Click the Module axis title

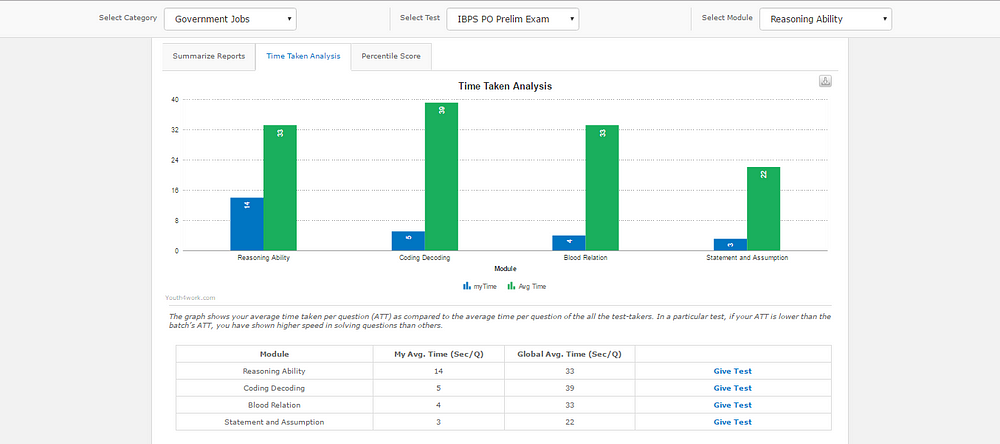[505, 269]
